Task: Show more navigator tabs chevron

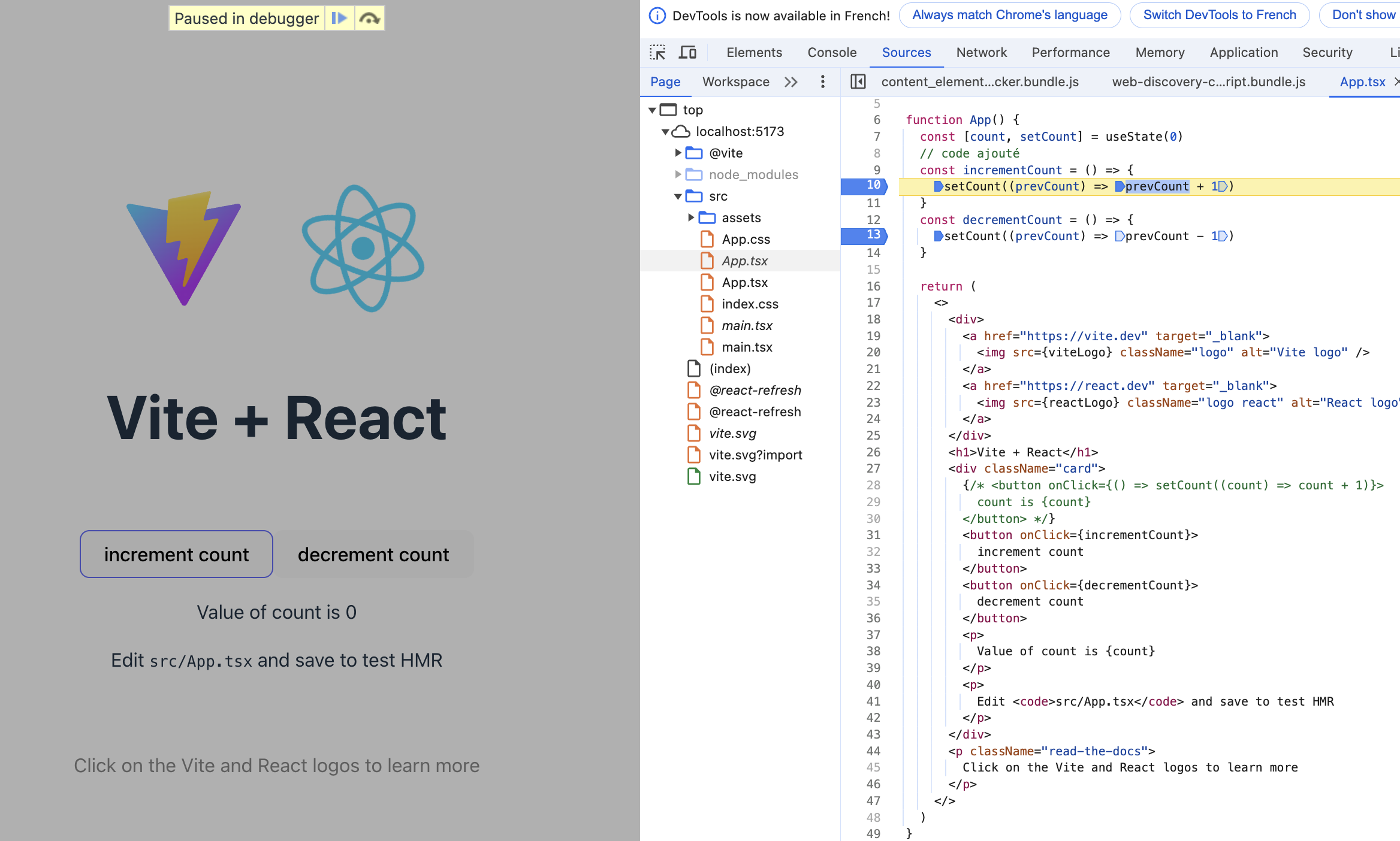Action: [791, 82]
